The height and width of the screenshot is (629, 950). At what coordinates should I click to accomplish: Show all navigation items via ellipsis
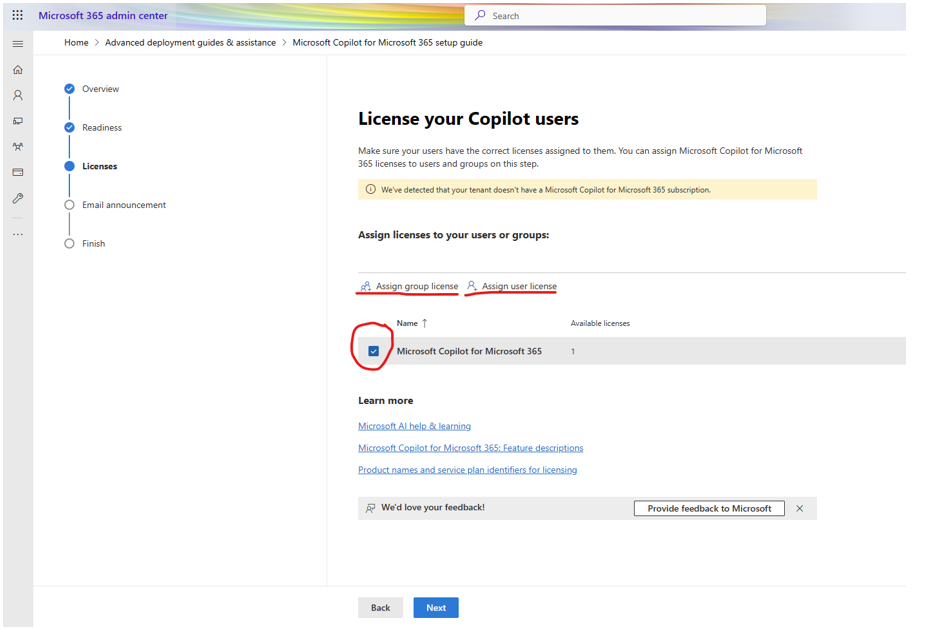pos(17,234)
